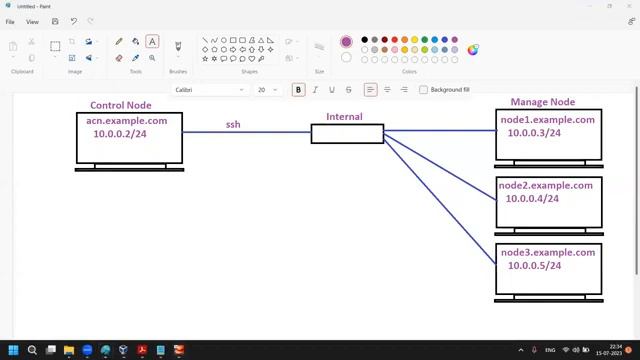Pick the green color swatch
This screenshot has height=360, width=640.
[424, 40]
